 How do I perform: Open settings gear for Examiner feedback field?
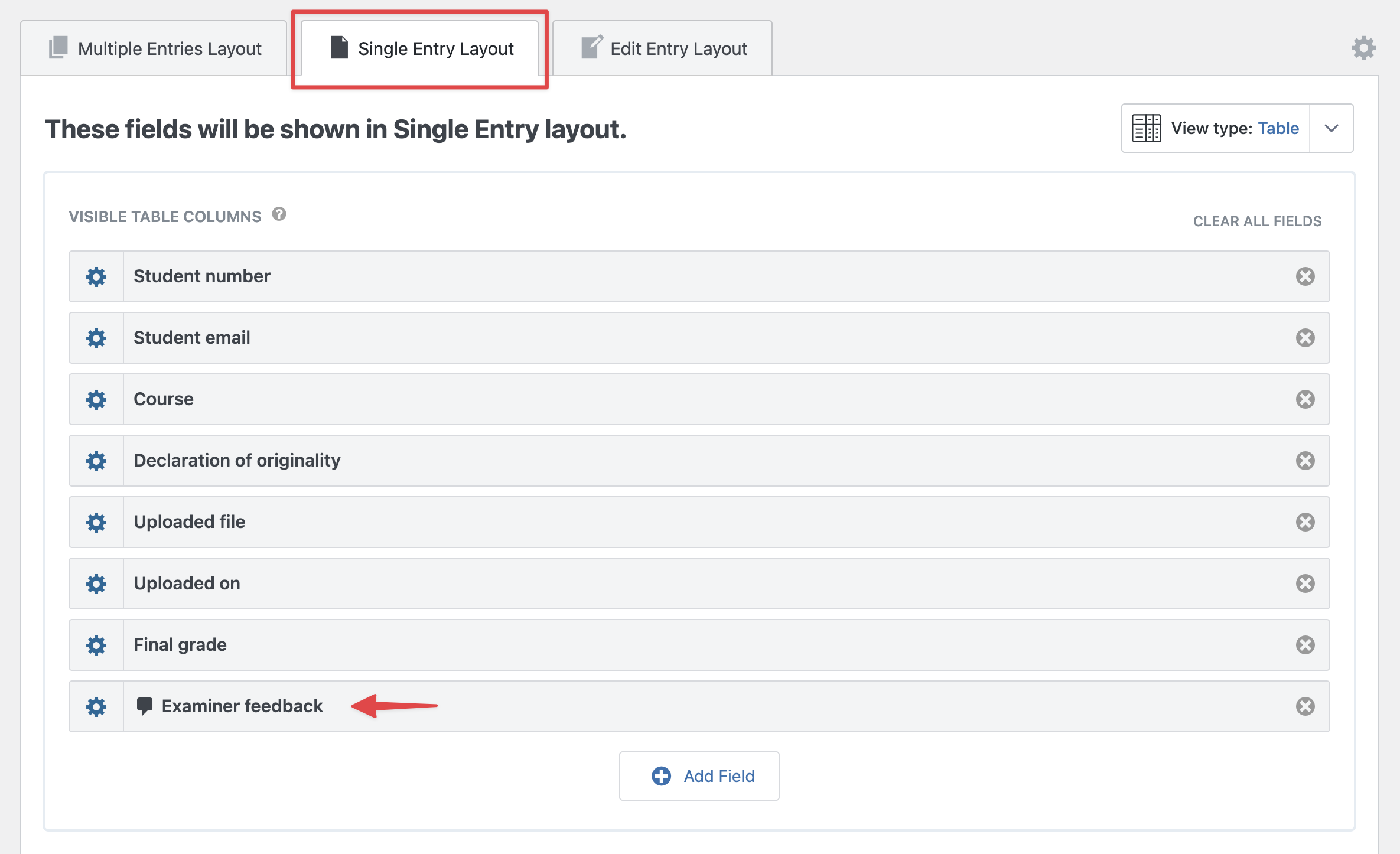(x=96, y=706)
